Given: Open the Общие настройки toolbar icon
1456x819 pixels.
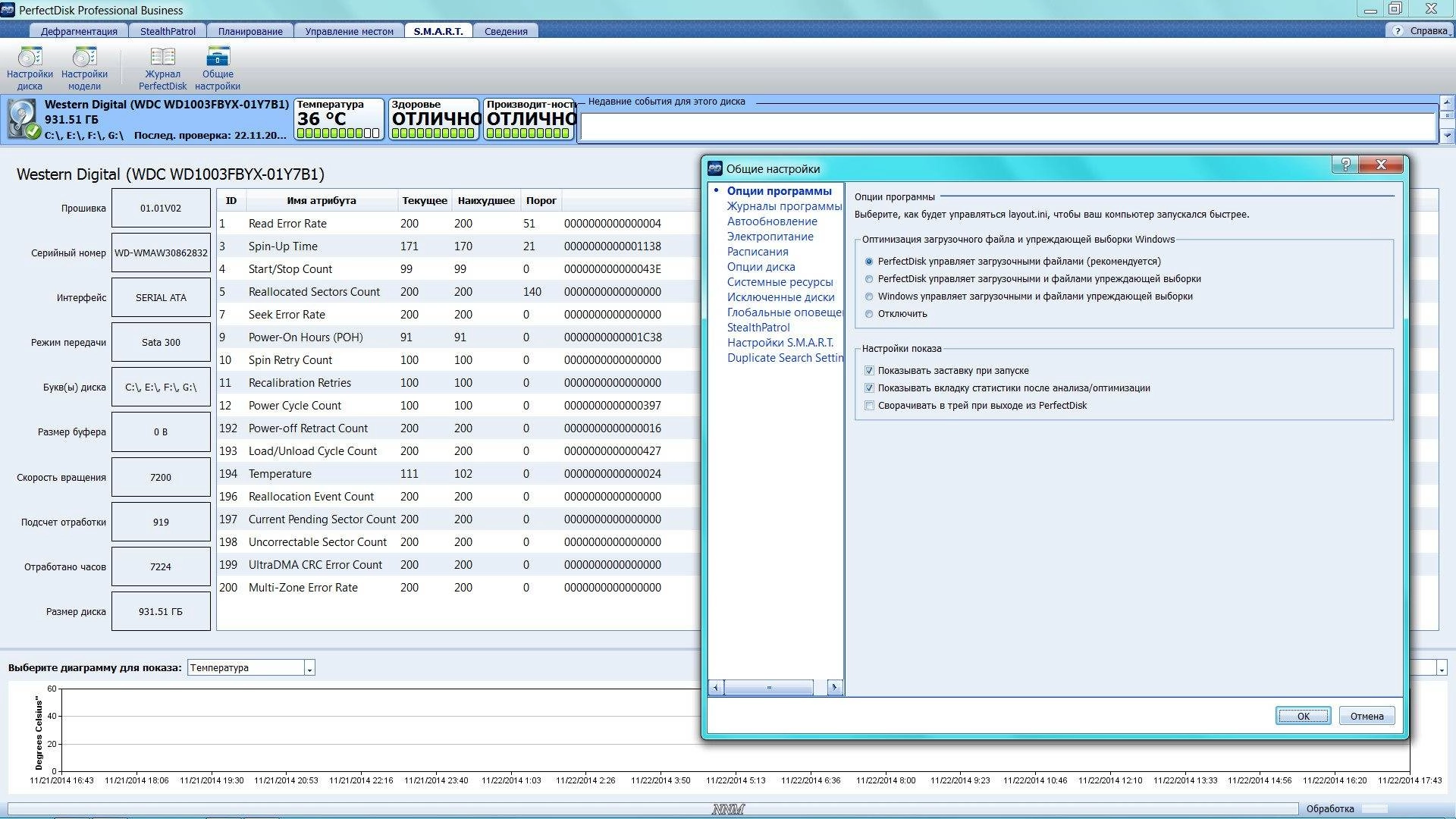Looking at the screenshot, I should [218, 68].
